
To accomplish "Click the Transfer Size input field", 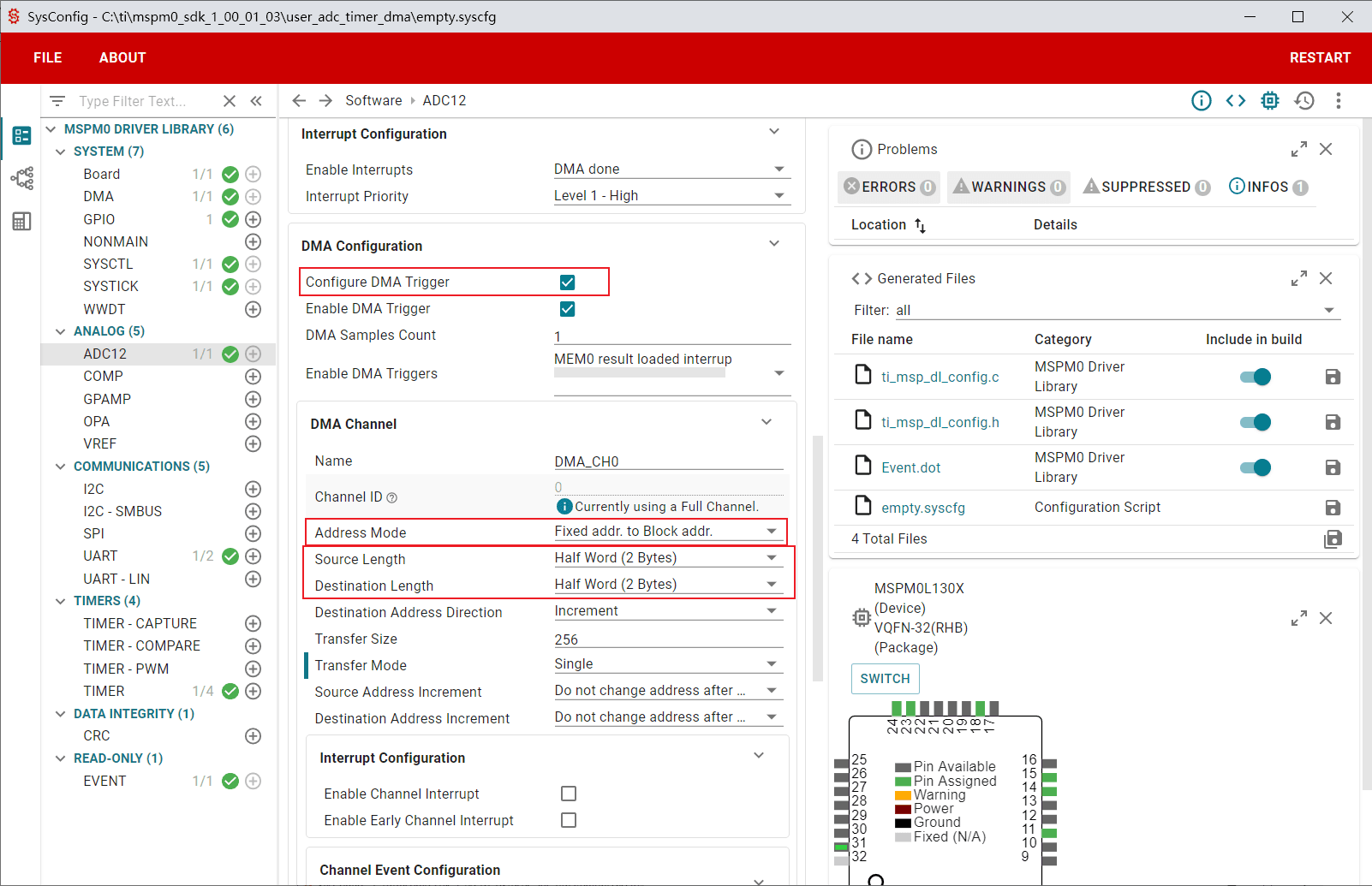I will click(x=669, y=639).
